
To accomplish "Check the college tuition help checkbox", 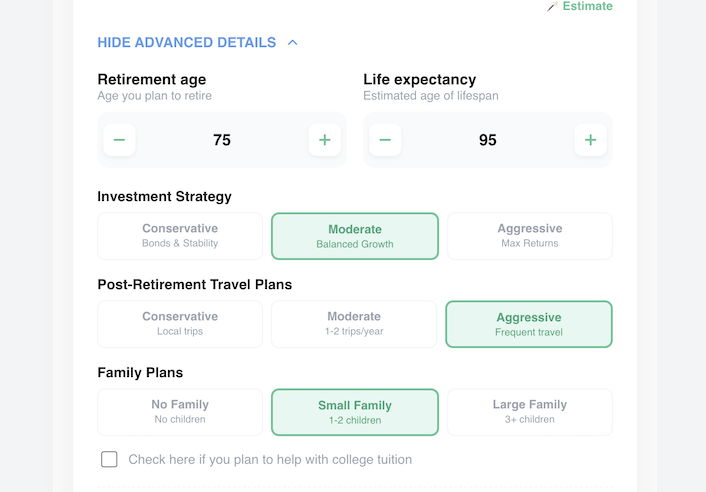I will [109, 459].
